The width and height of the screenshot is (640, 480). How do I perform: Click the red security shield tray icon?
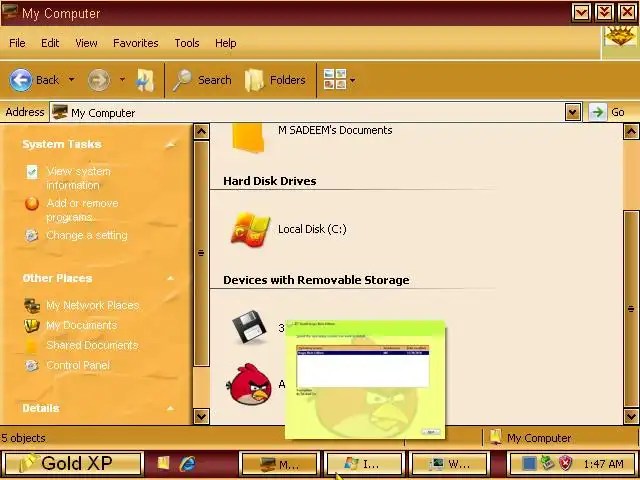[x=565, y=463]
